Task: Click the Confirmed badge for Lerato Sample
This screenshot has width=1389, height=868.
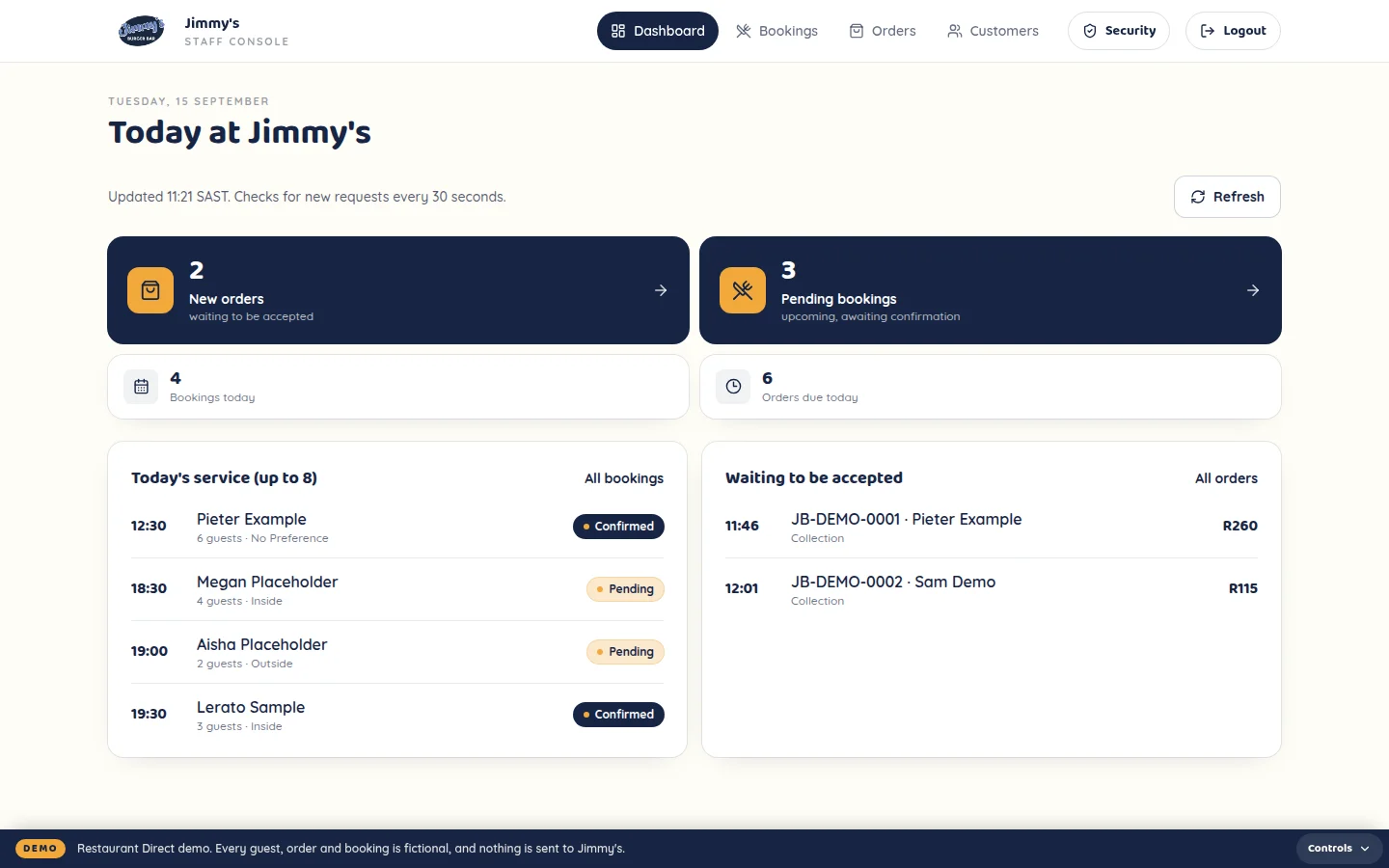Action: point(618,715)
